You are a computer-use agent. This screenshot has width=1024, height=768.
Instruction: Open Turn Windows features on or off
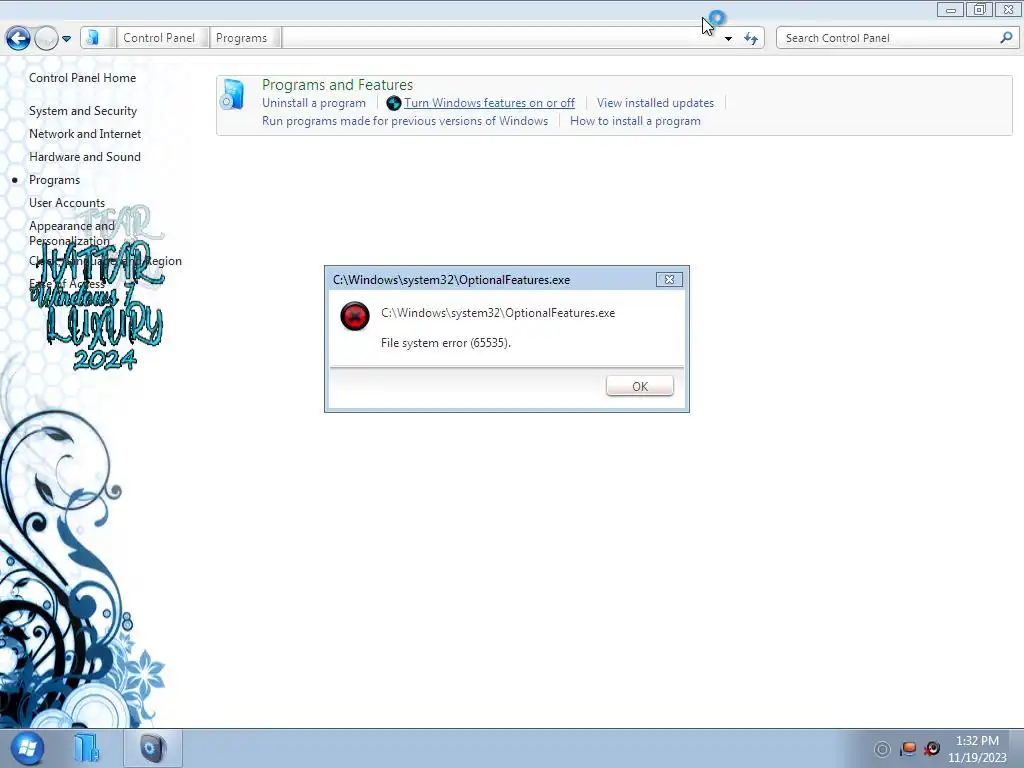tap(489, 103)
